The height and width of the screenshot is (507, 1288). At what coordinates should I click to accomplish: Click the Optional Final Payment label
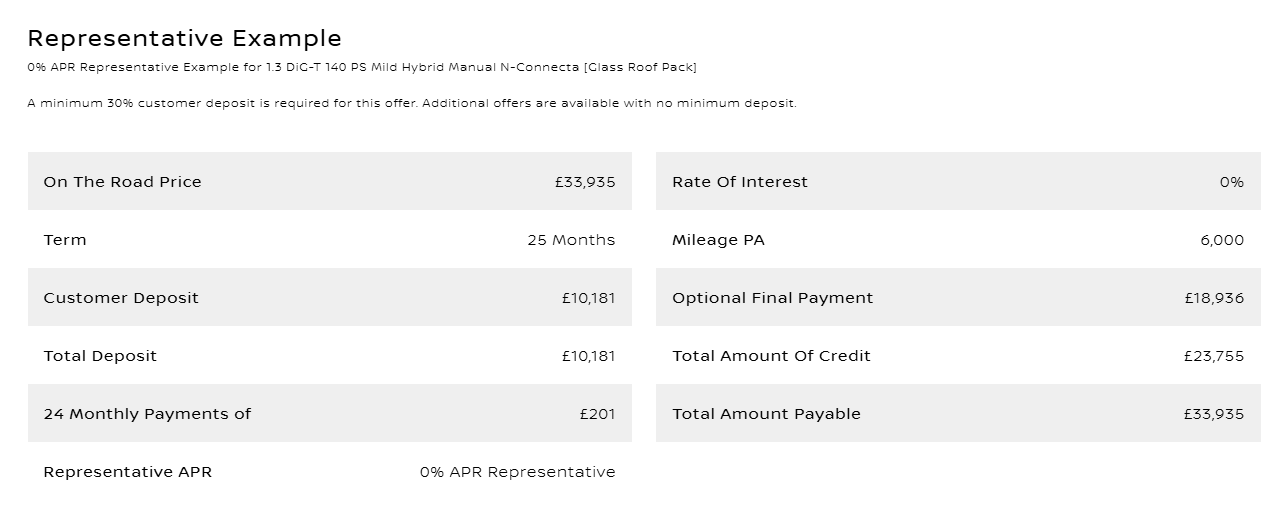click(772, 298)
